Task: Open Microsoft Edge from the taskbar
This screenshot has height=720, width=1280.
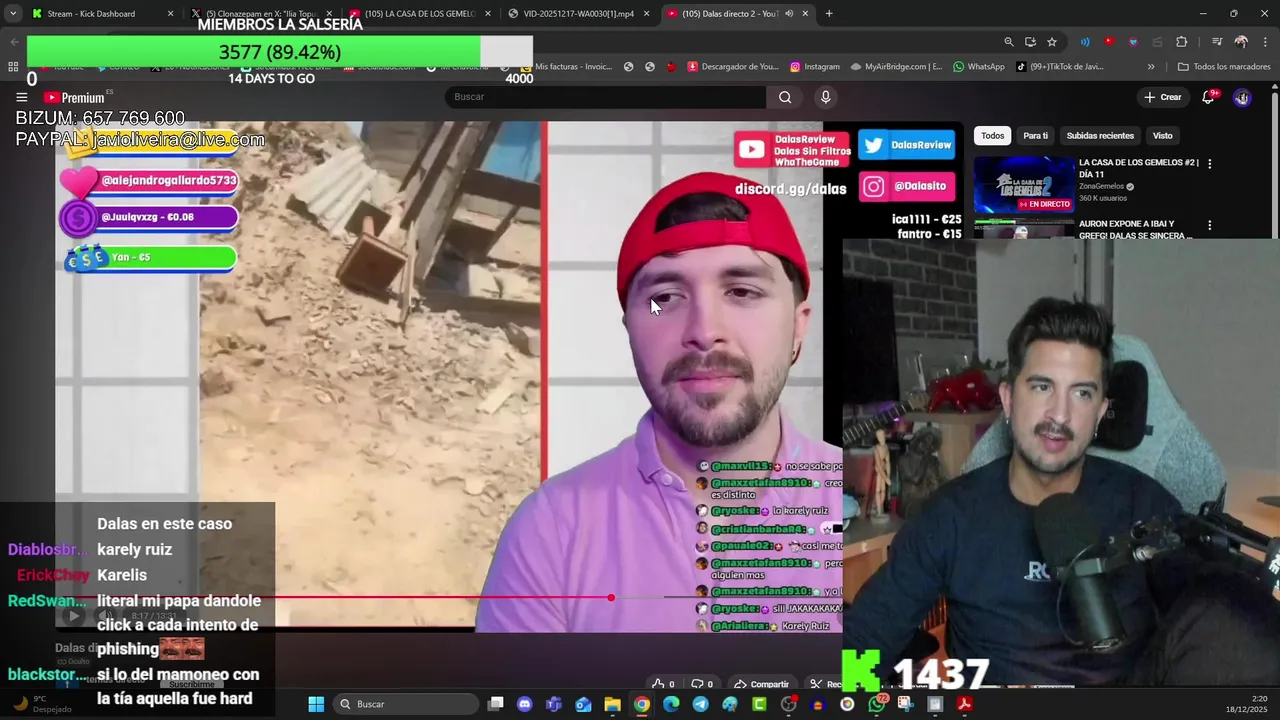Action: 671,704
